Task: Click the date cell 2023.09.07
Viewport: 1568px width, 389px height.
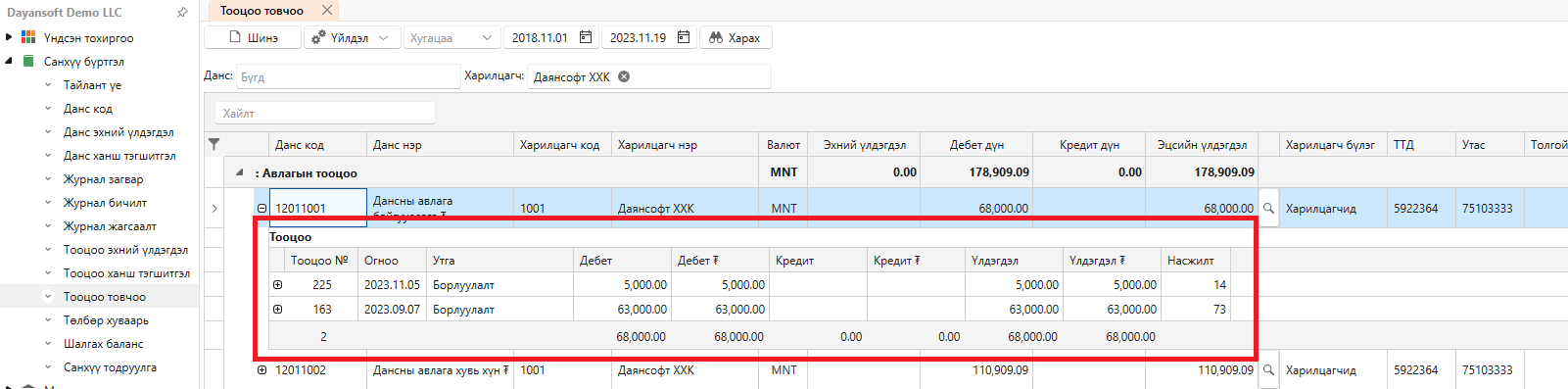Action: tap(392, 310)
